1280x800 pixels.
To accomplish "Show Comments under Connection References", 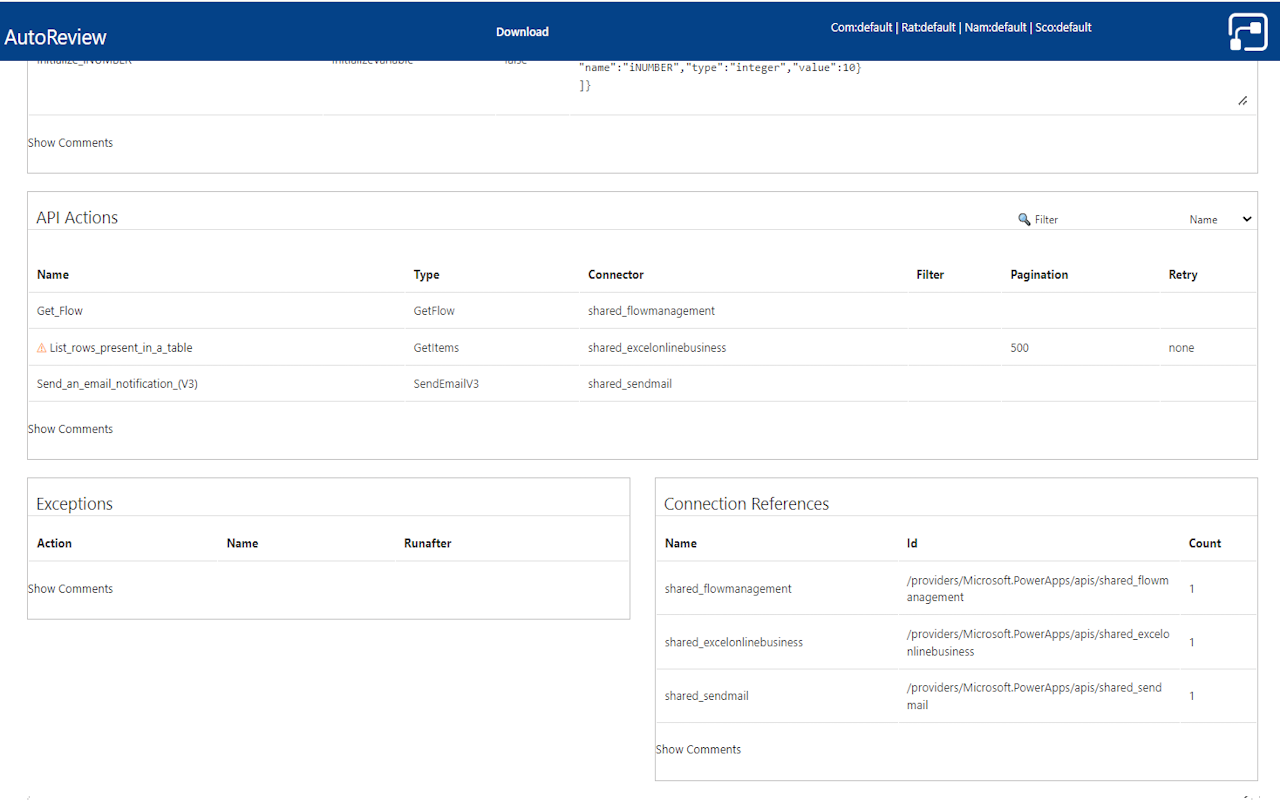I will tap(698, 748).
